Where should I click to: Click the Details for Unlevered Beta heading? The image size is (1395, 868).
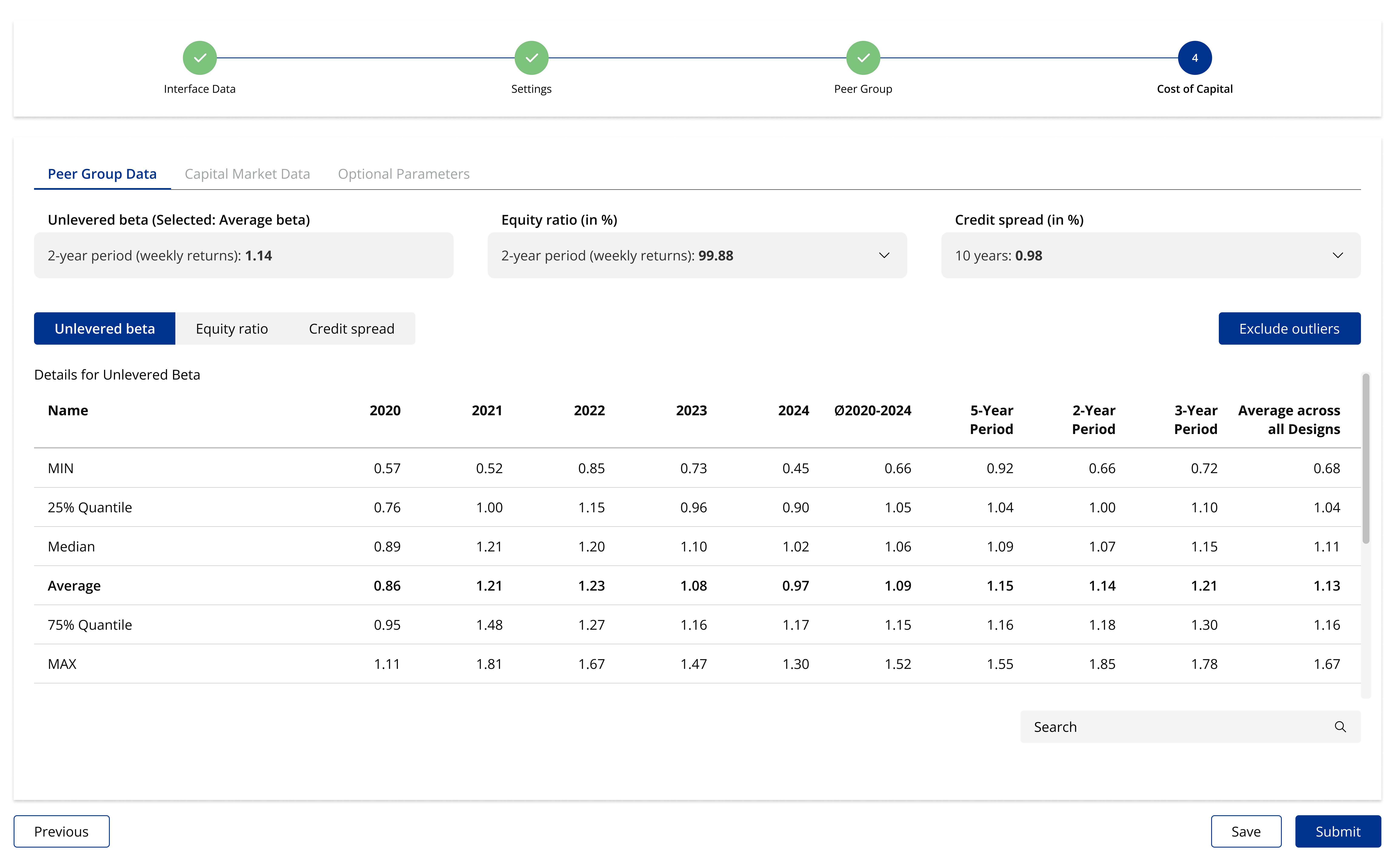pos(117,375)
